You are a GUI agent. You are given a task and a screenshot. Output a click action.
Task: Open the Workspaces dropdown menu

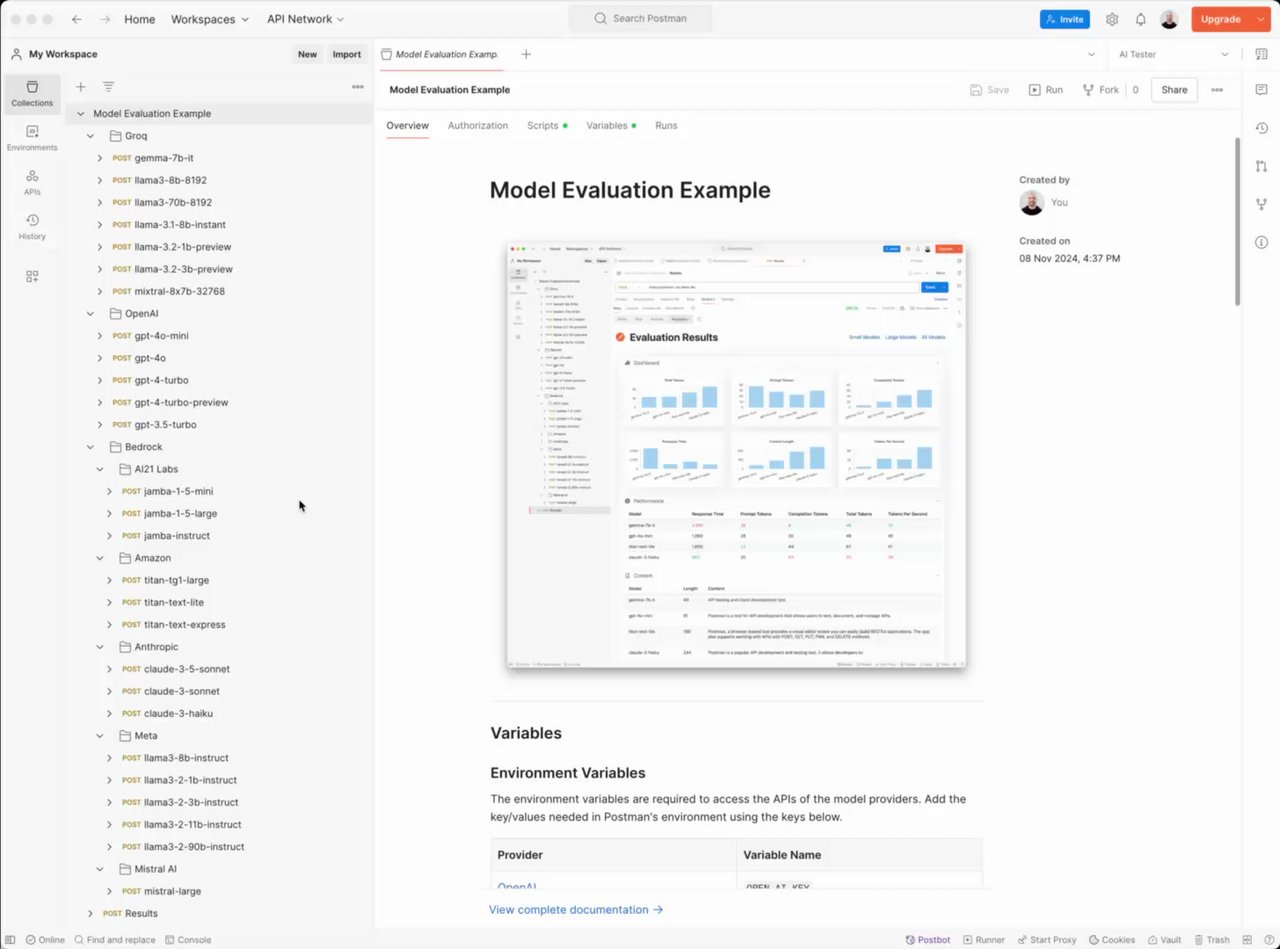point(210,19)
